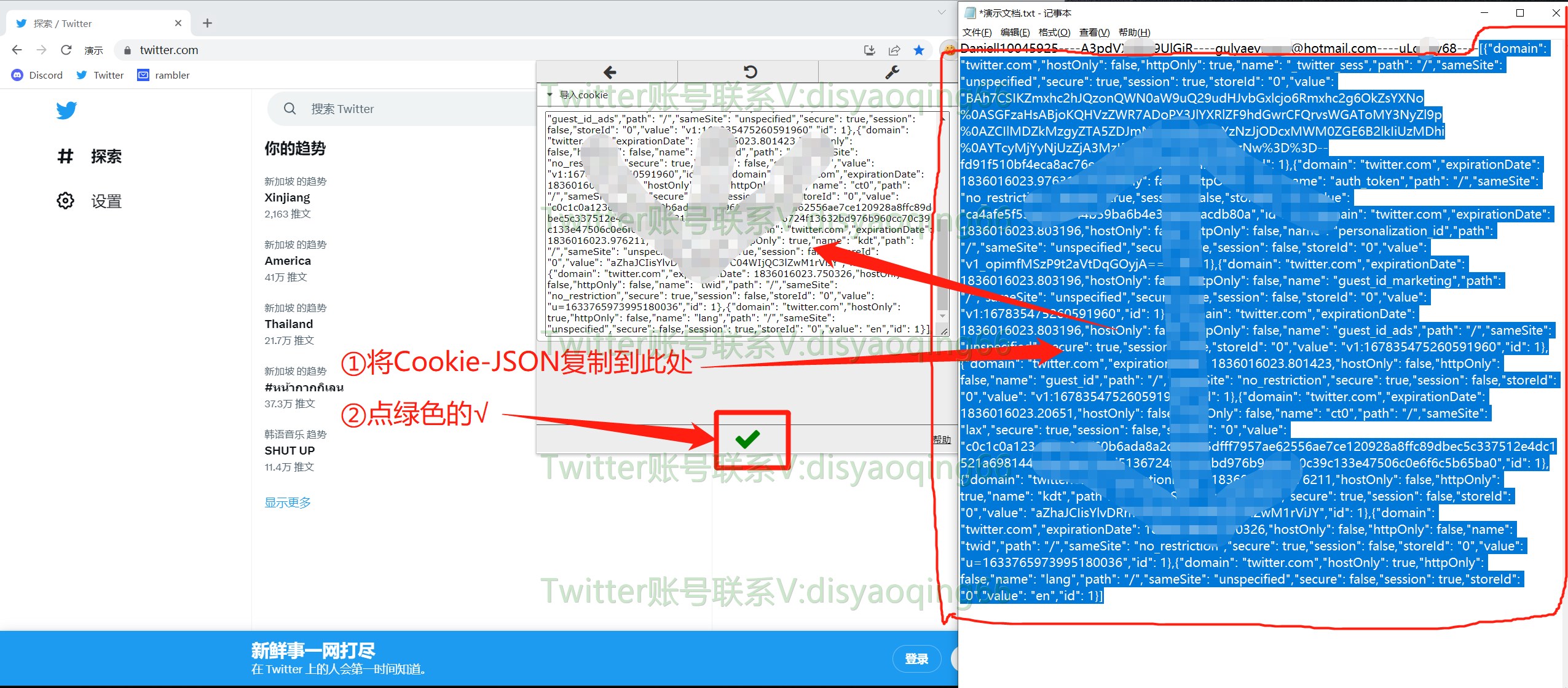This screenshot has width=1568, height=688.
Task: Click the blue bookmark star icon
Action: 919,50
